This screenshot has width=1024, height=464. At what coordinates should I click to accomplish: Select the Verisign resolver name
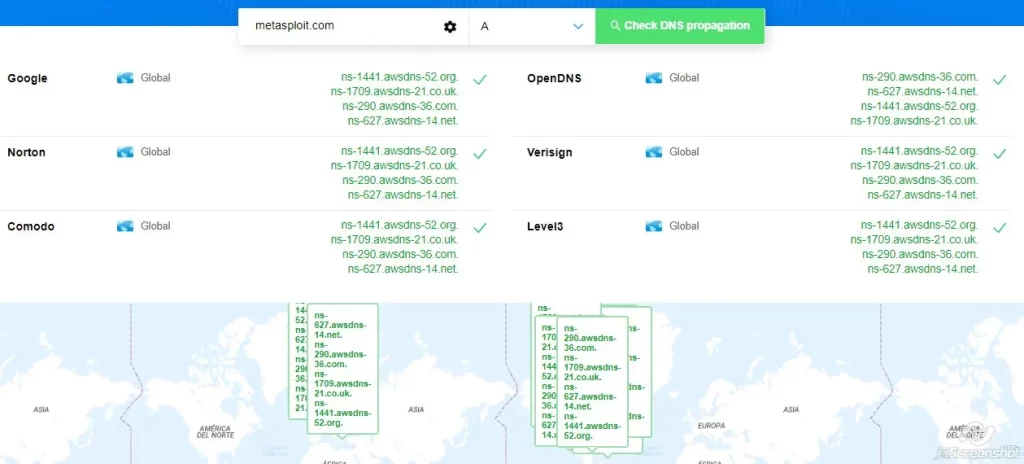click(550, 152)
